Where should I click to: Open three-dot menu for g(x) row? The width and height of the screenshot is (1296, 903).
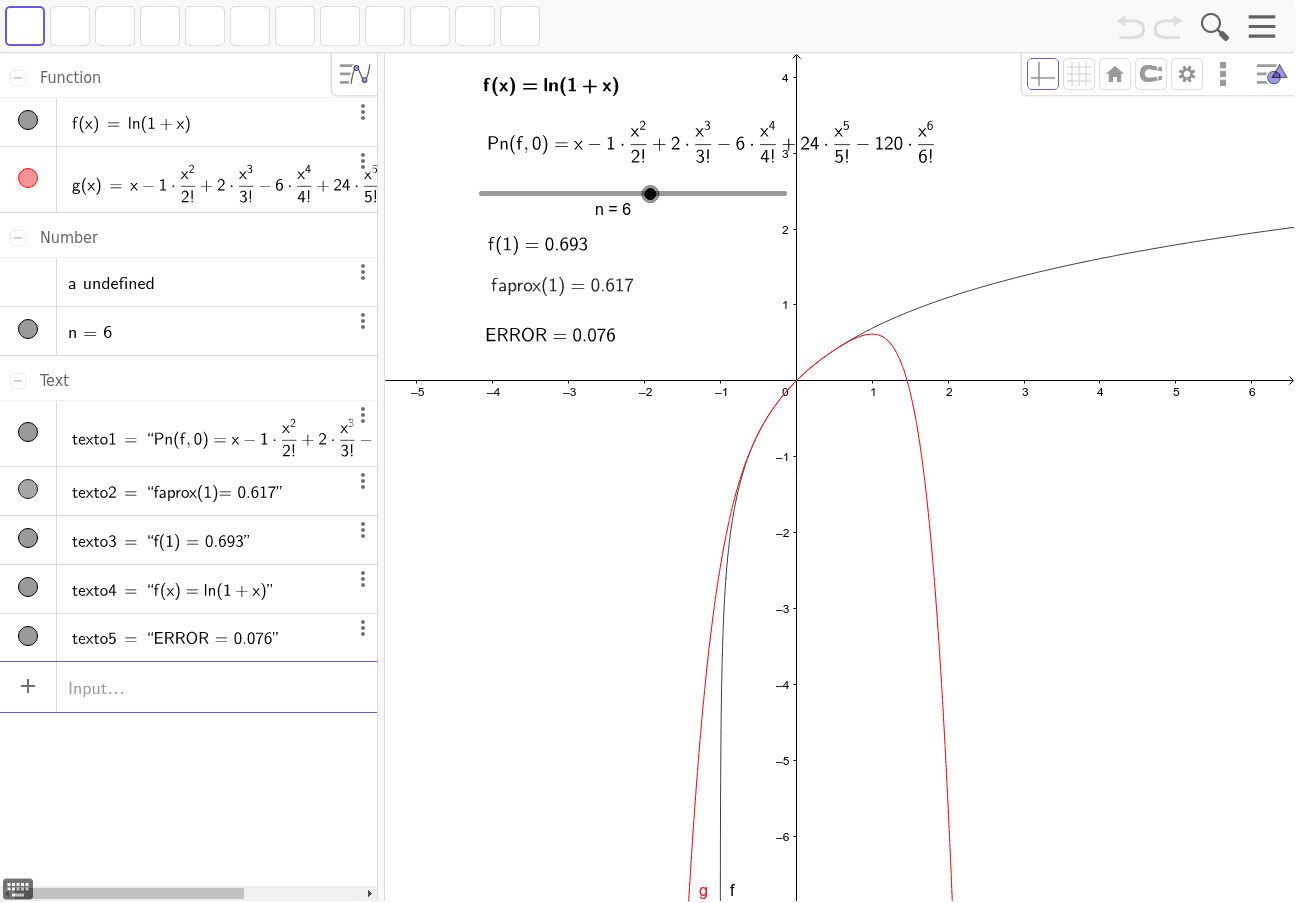click(363, 161)
